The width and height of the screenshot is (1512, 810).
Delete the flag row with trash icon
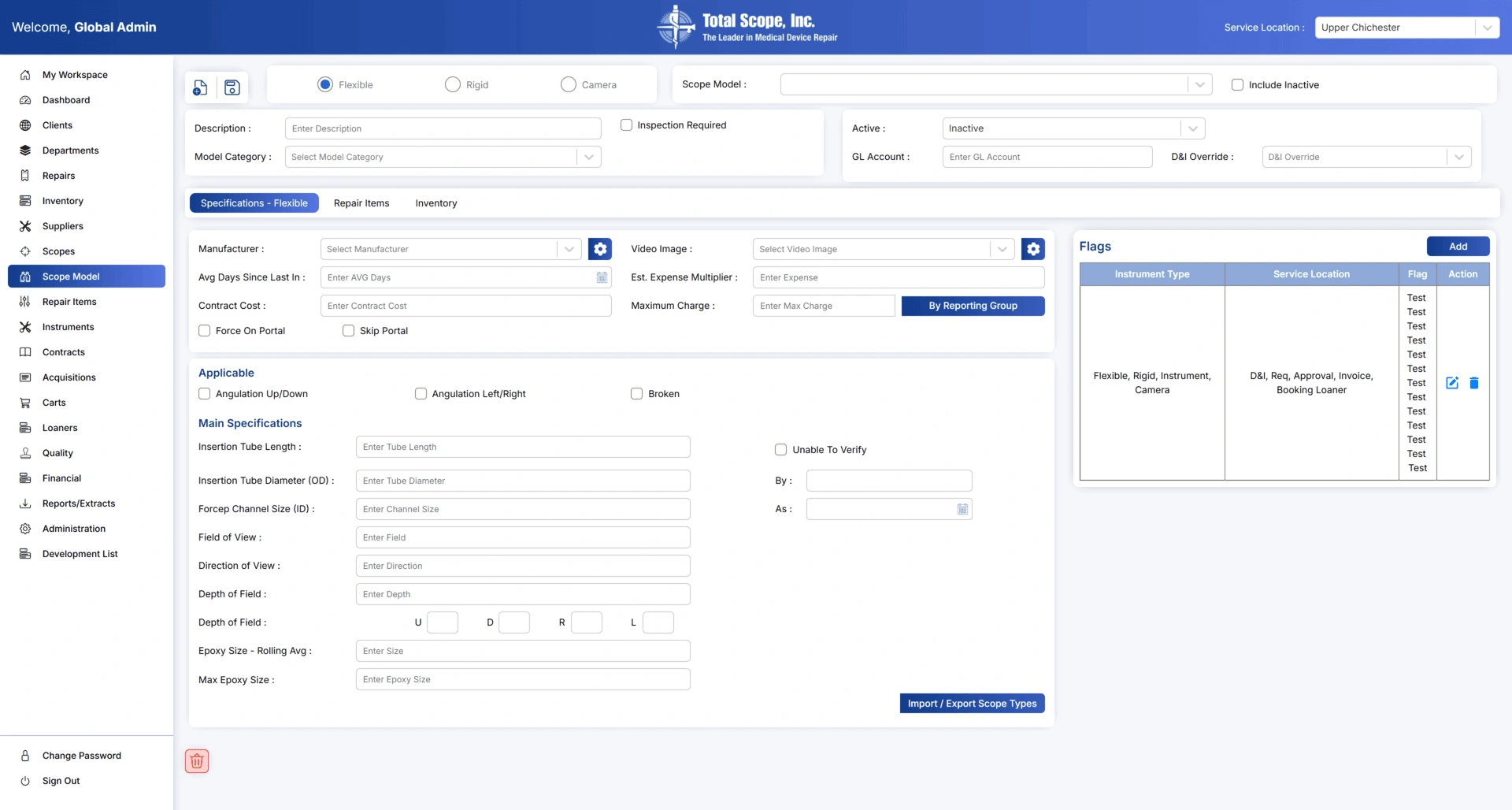(x=1474, y=383)
